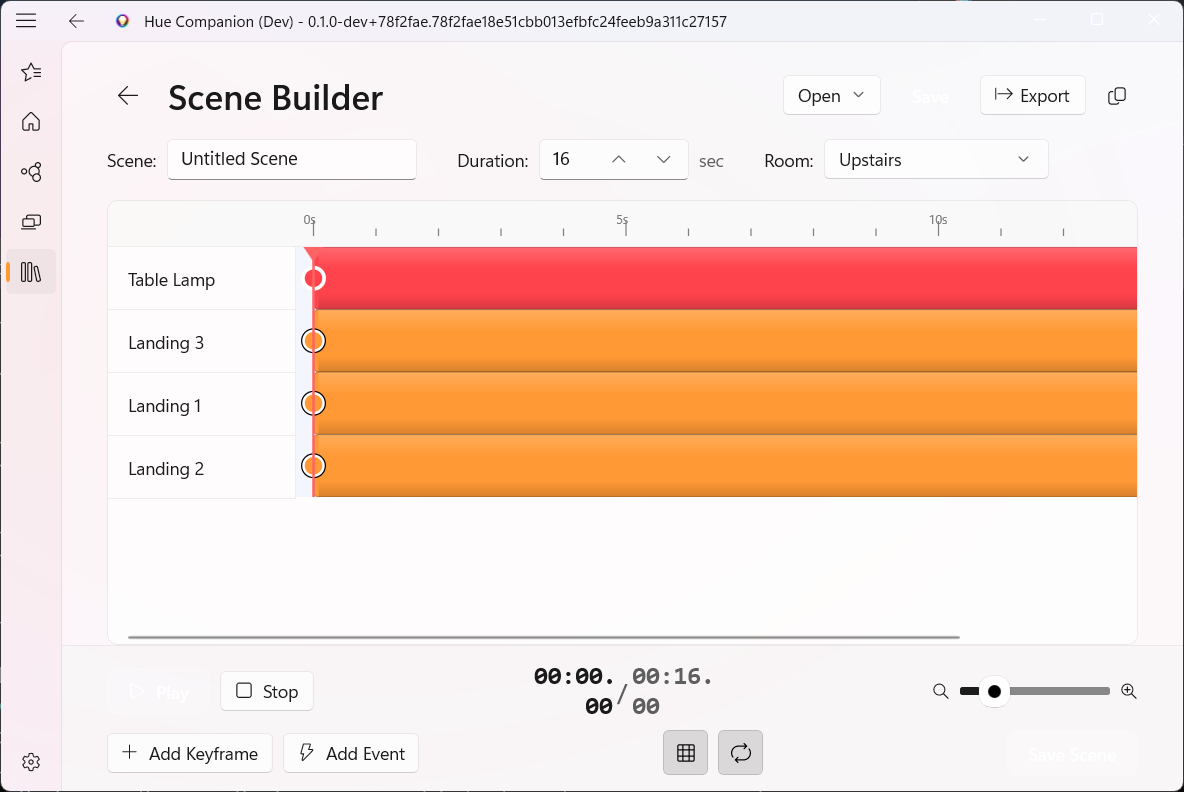This screenshot has width=1184, height=792.
Task: Increase duration with the up chevron
Action: [x=619, y=160]
